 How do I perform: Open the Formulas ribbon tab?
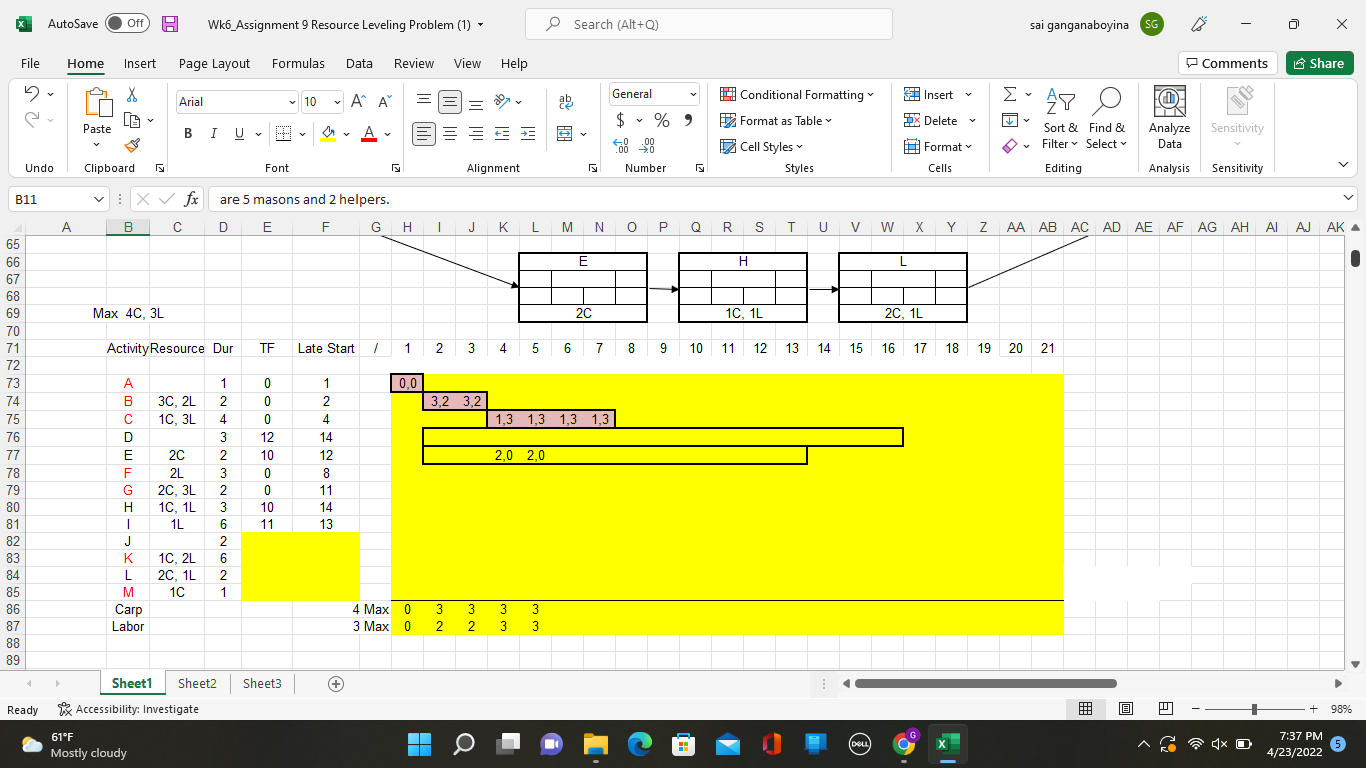click(298, 63)
